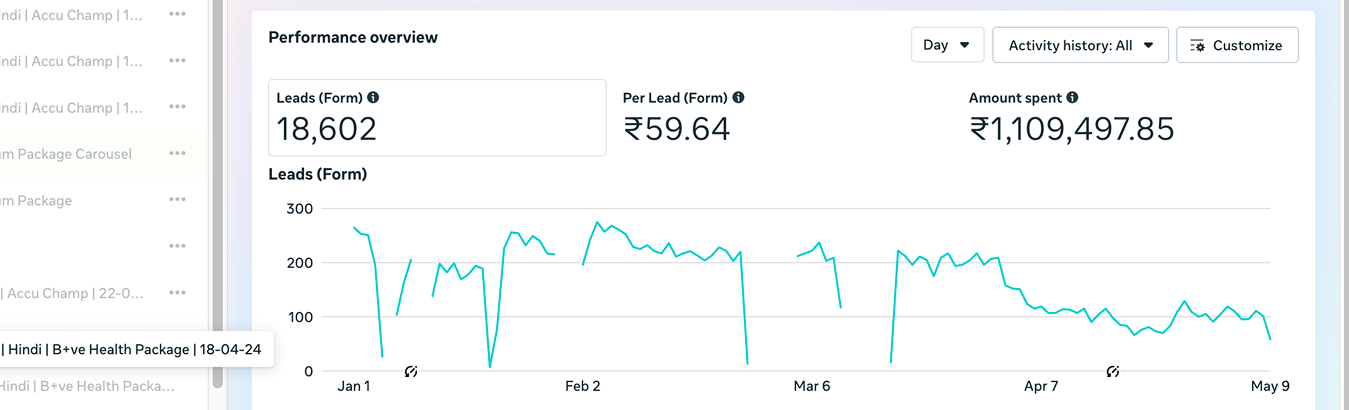Screen dimensions: 1349x410
Task: Click info icon next to Leads (Form)
Action: (x=373, y=98)
